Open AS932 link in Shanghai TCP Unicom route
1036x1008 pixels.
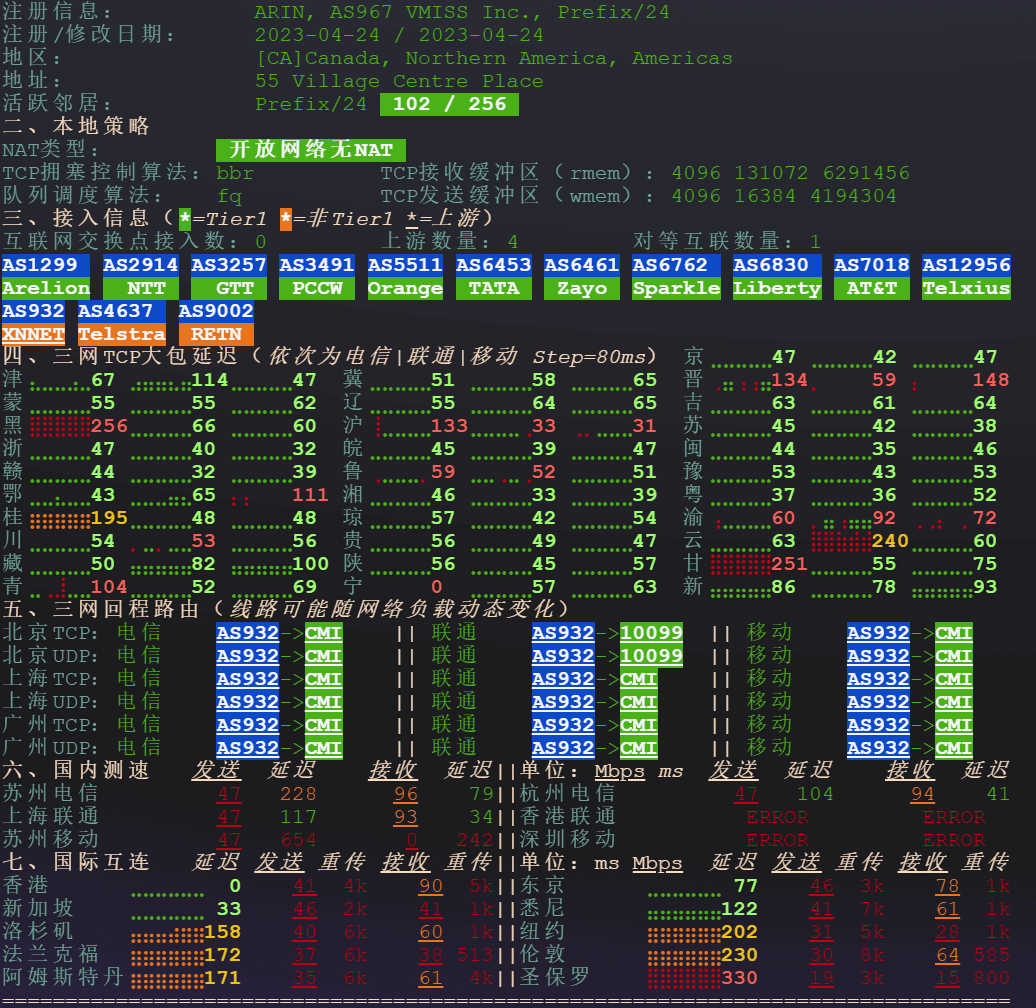click(x=563, y=679)
